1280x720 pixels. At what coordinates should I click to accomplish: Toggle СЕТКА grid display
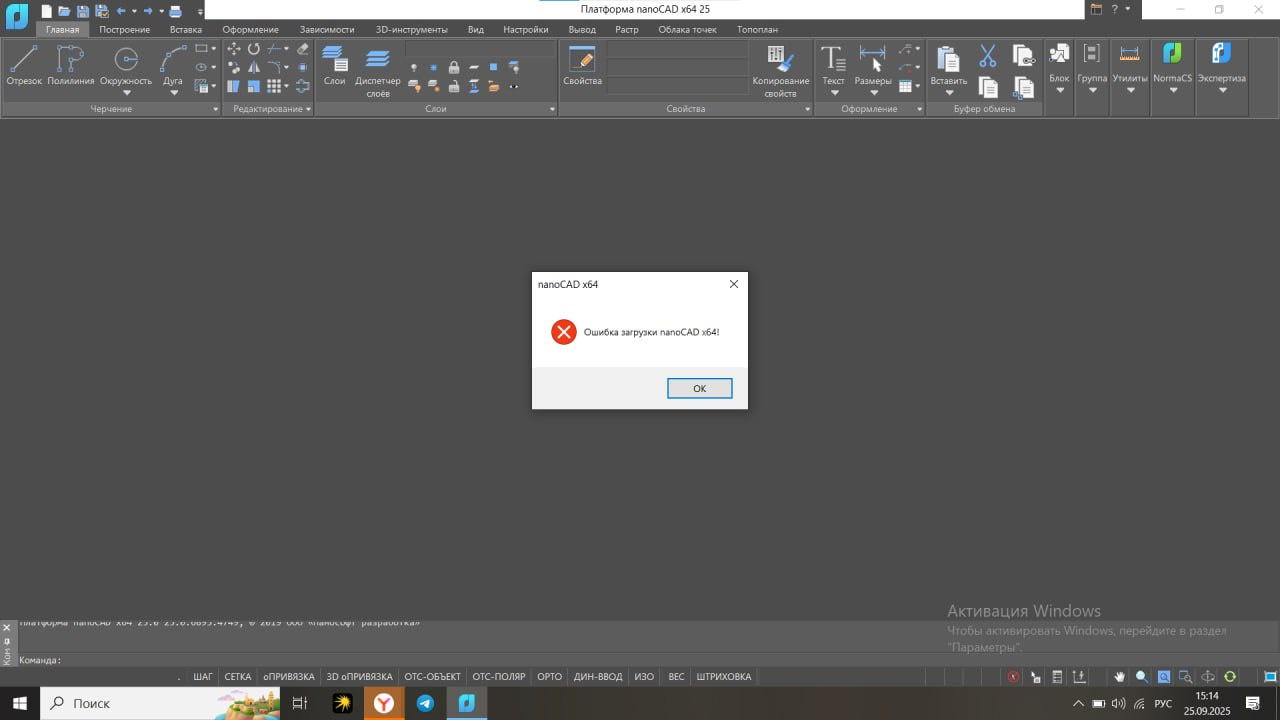pyautogui.click(x=238, y=677)
